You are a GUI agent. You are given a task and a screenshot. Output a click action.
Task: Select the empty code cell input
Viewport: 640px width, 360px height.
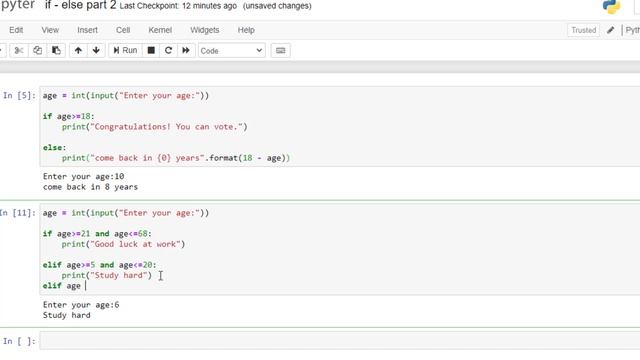coord(340,341)
